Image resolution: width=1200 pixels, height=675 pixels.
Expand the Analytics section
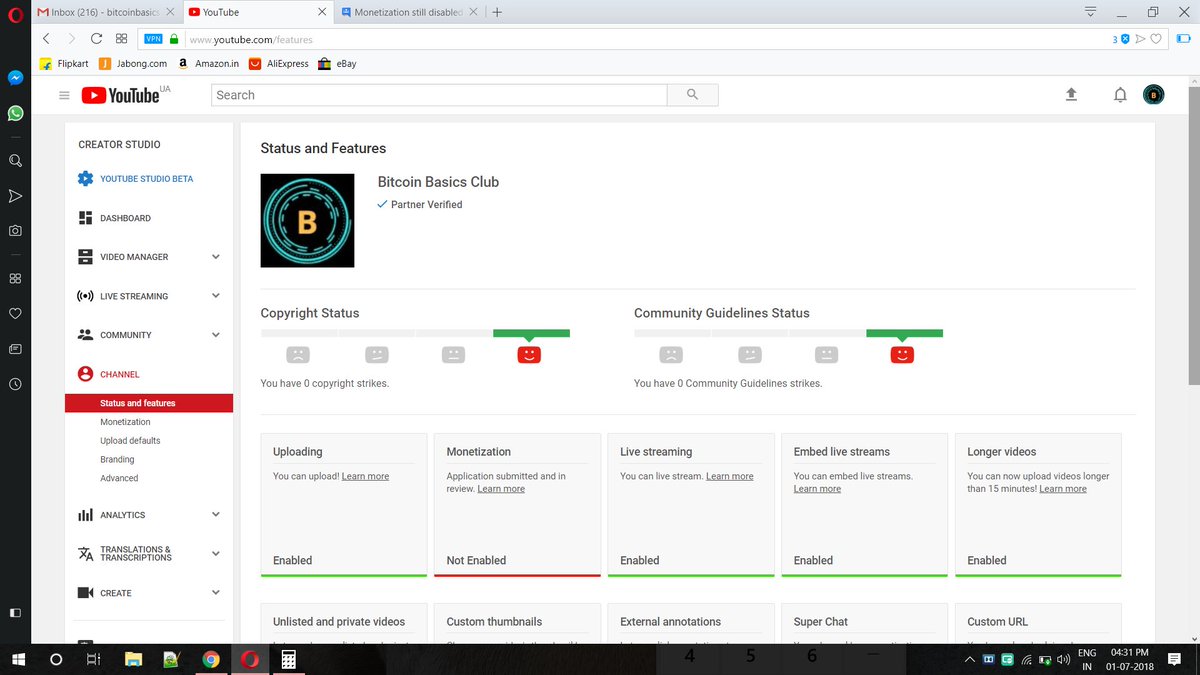point(216,515)
